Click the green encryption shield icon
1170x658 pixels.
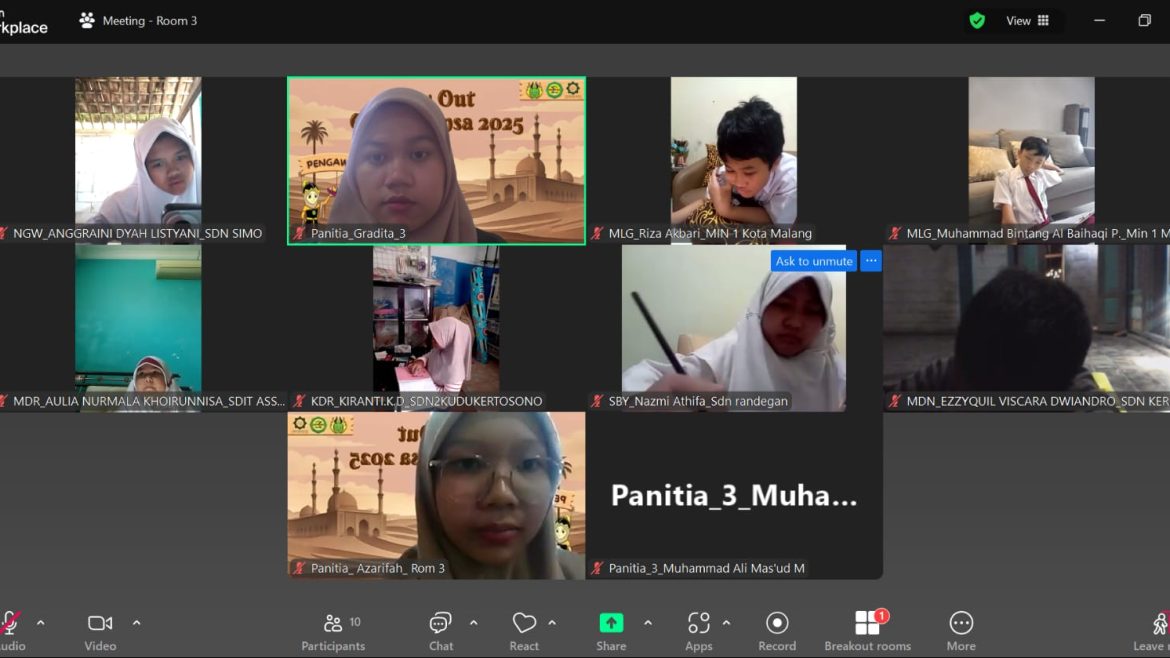[x=977, y=21]
